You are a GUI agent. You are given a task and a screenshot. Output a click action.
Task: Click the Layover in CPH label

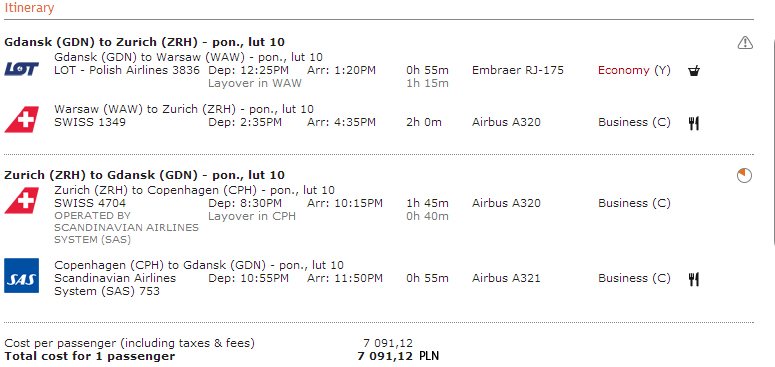(x=252, y=216)
